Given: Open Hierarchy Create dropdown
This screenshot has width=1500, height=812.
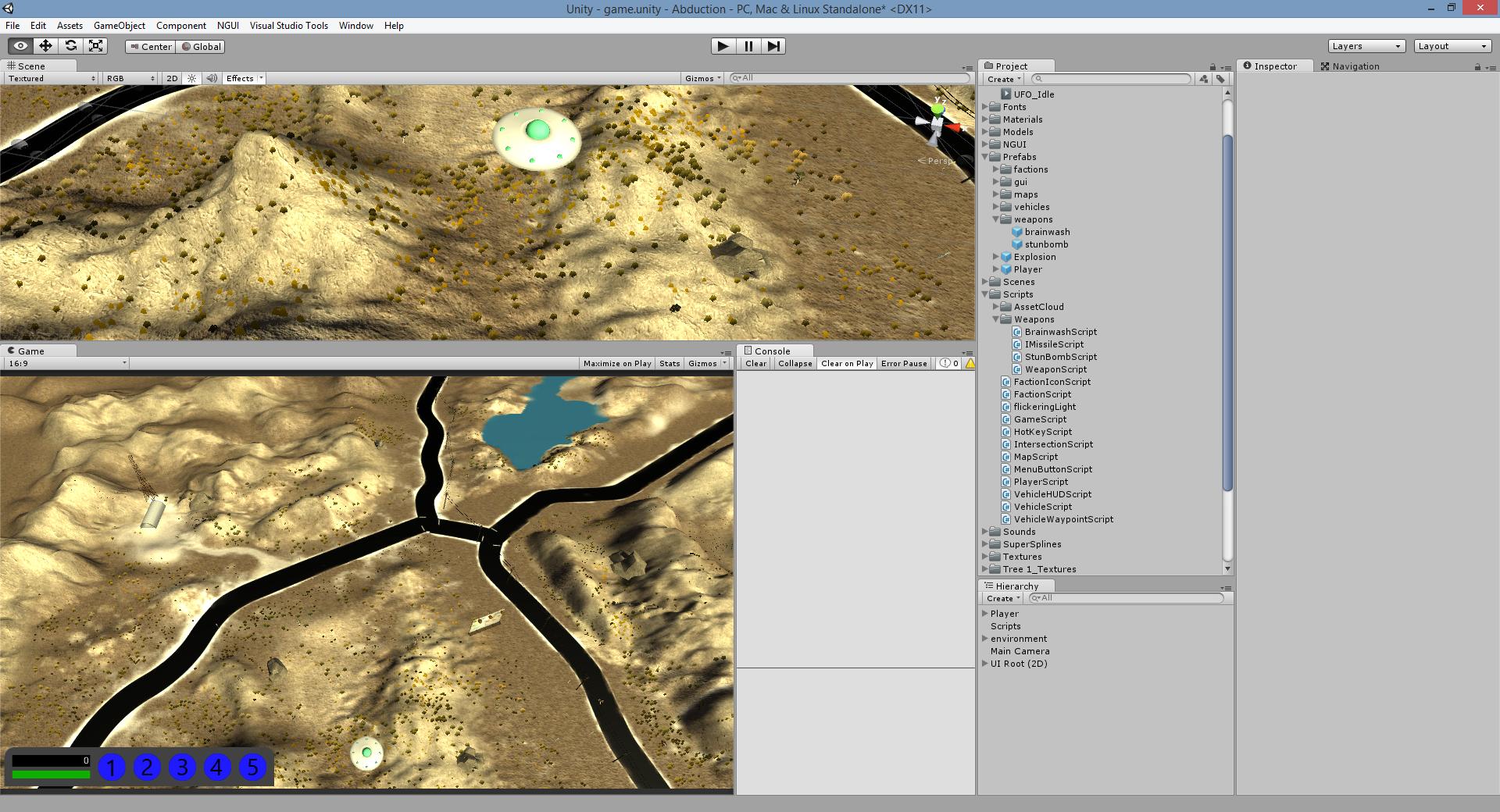Looking at the screenshot, I should click(1003, 598).
